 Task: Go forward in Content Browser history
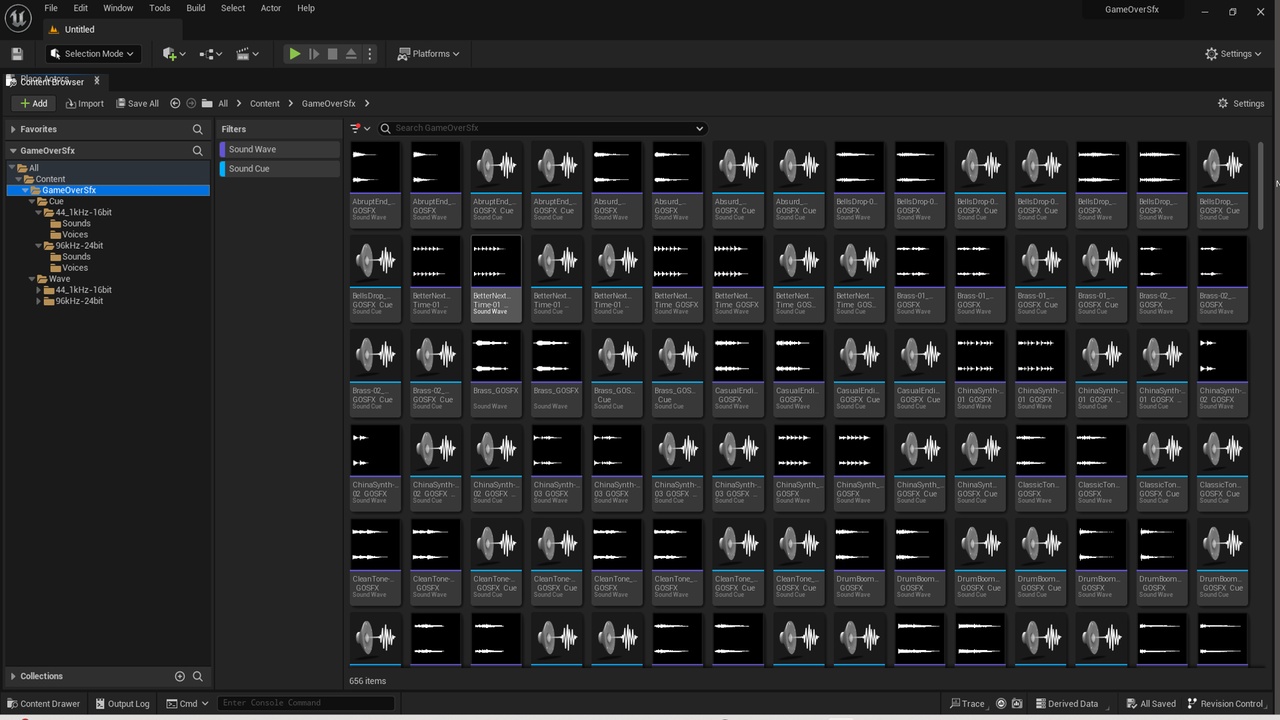click(x=191, y=103)
